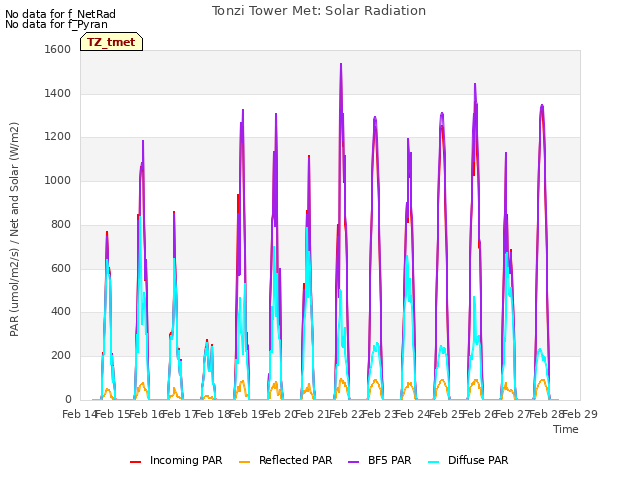
Task: Click the Feb 14 x-axis tick label
Action: pos(79,414)
